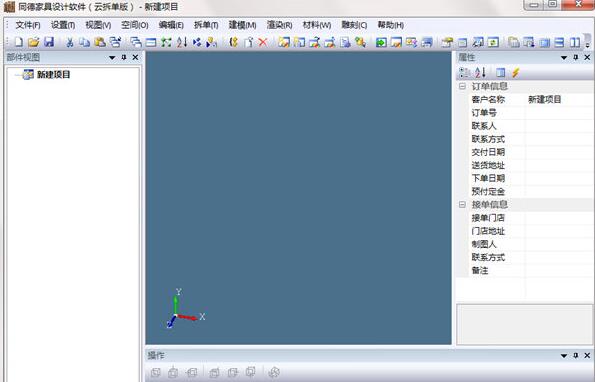Open the 文件(F) menu

[28, 25]
